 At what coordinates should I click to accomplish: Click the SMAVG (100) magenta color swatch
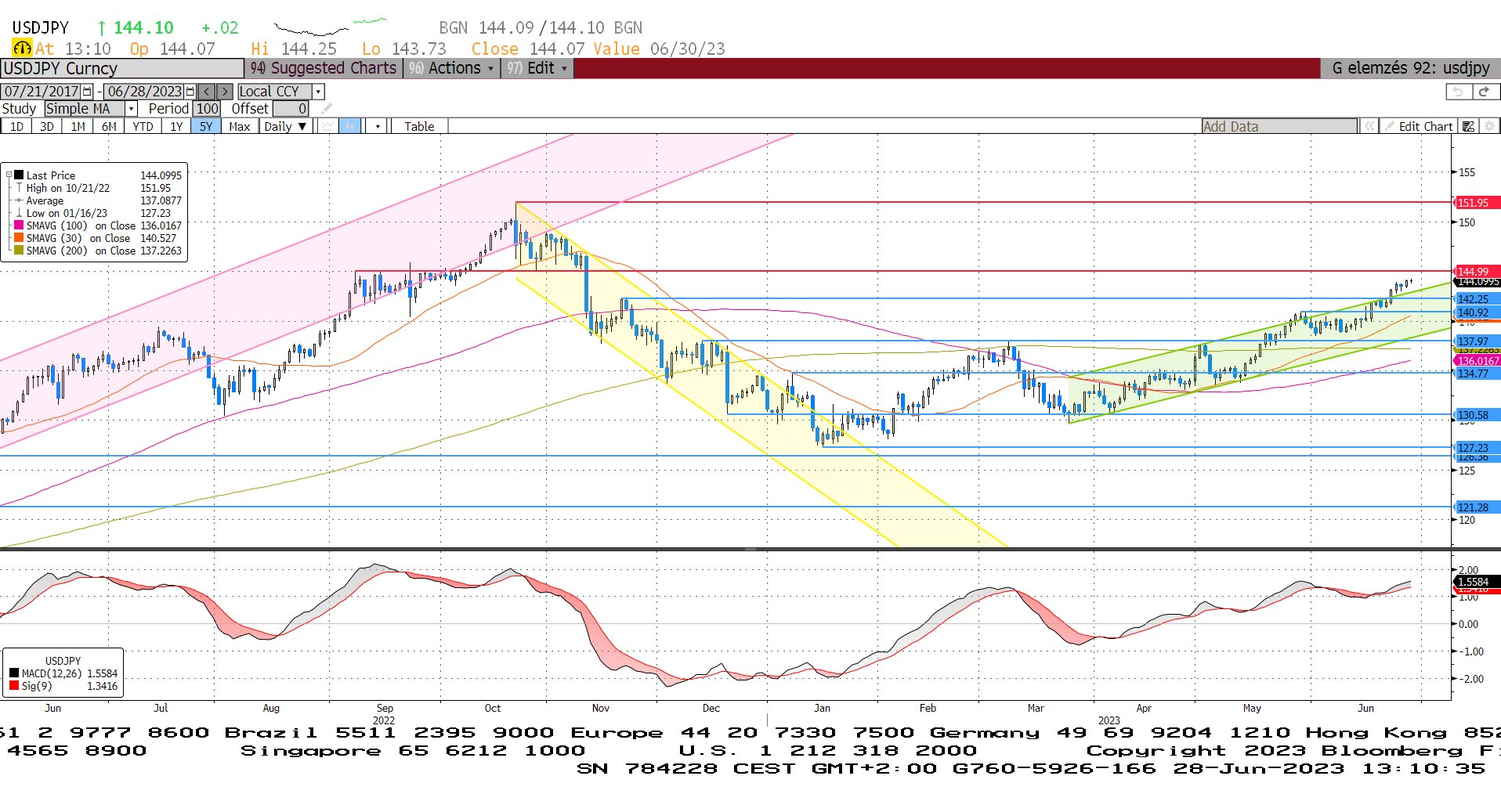point(19,225)
